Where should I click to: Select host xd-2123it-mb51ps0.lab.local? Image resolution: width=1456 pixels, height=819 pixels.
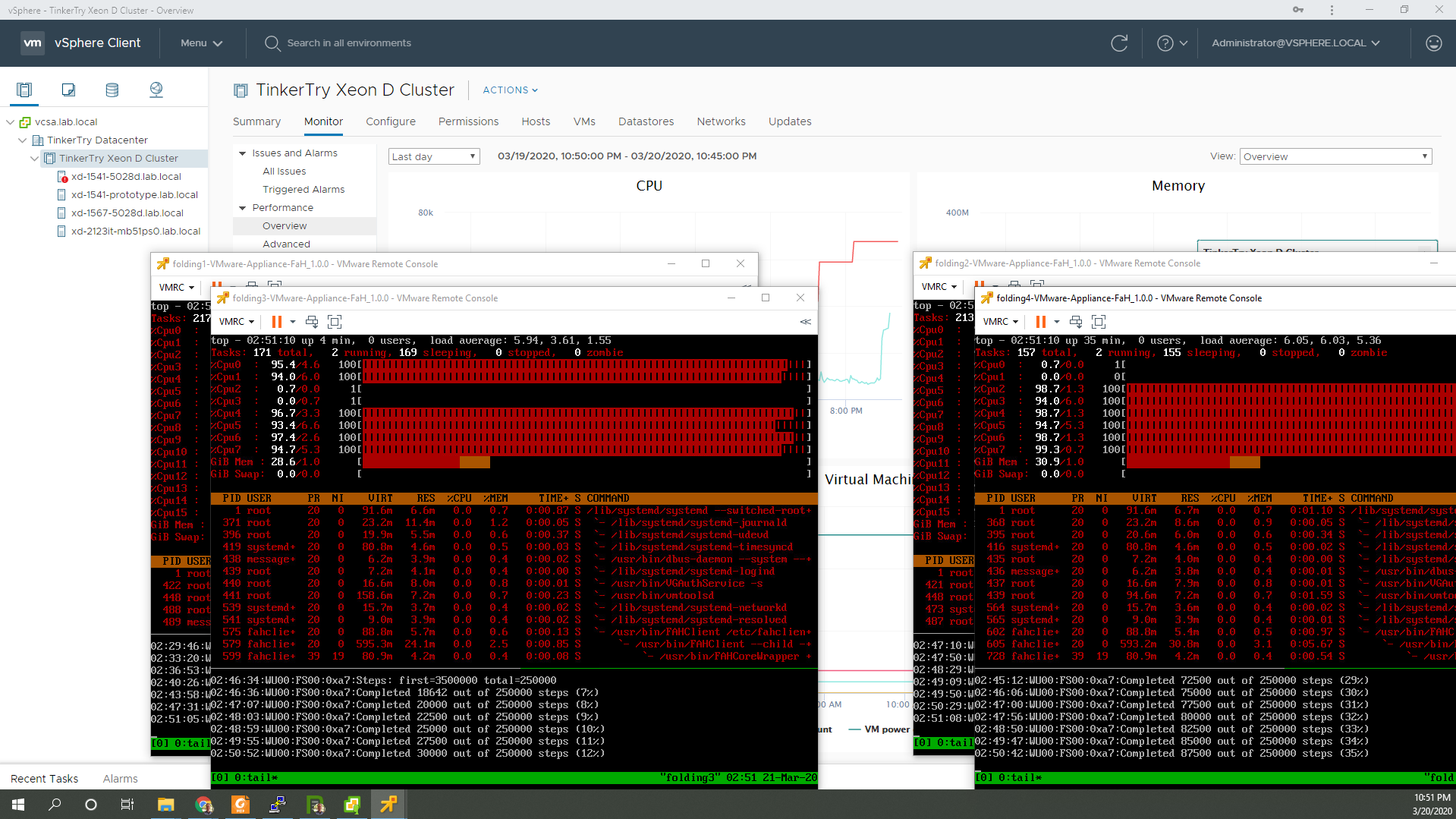click(x=136, y=232)
